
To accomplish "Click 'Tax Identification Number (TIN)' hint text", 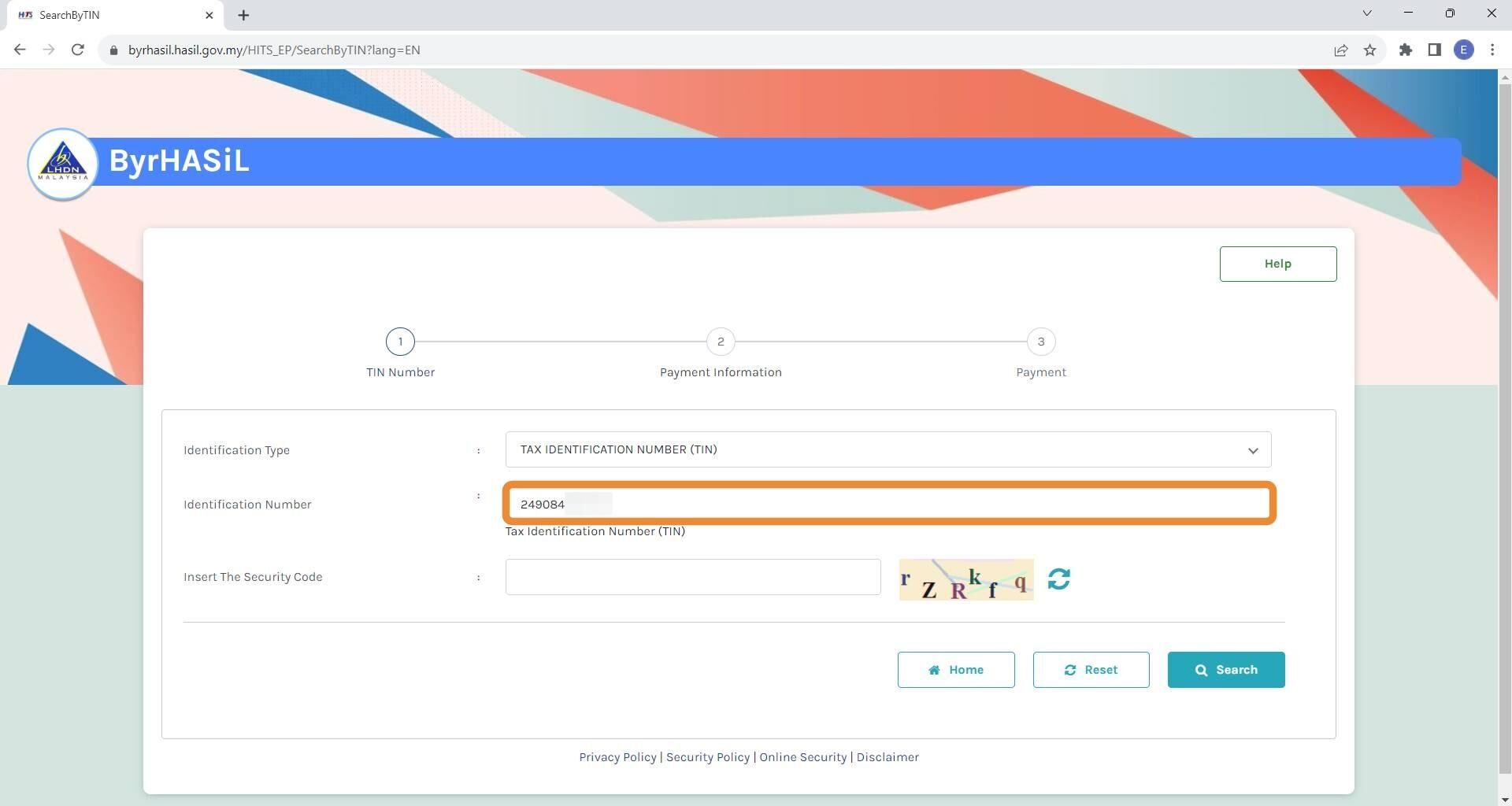I will click(x=595, y=531).
